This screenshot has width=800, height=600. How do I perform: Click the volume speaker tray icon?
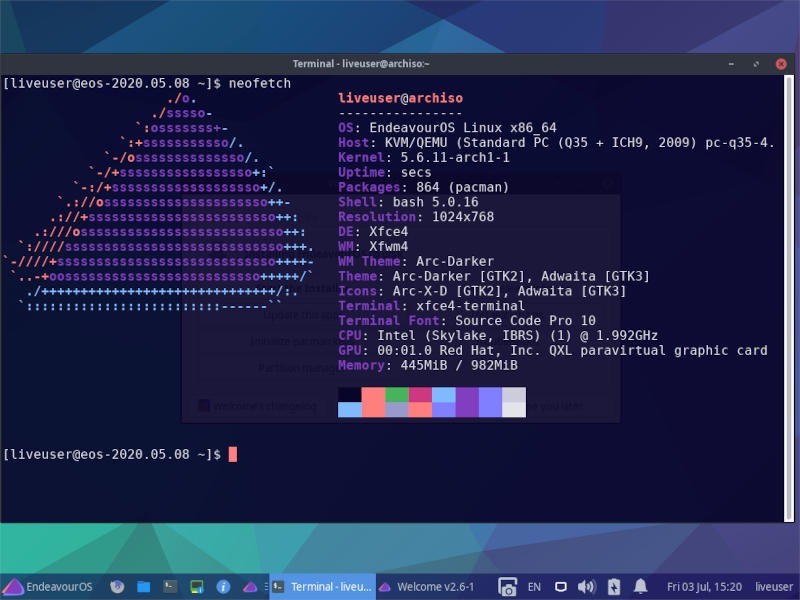(x=586, y=587)
